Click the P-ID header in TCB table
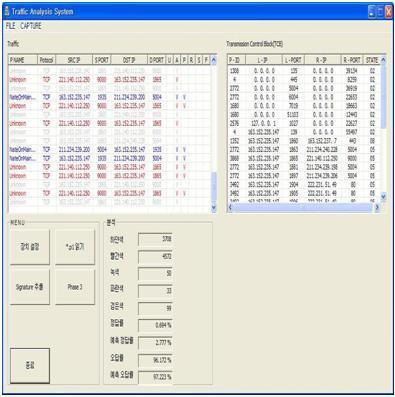 (x=237, y=60)
